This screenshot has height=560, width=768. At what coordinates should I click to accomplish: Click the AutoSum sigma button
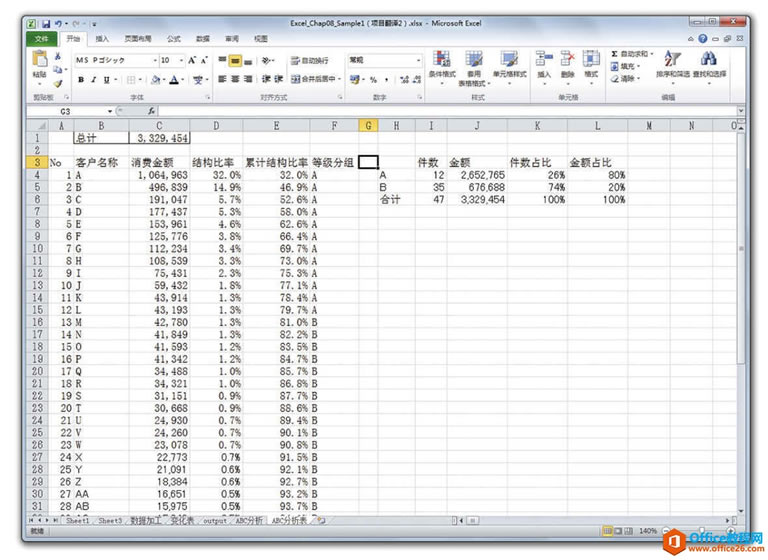coord(632,54)
